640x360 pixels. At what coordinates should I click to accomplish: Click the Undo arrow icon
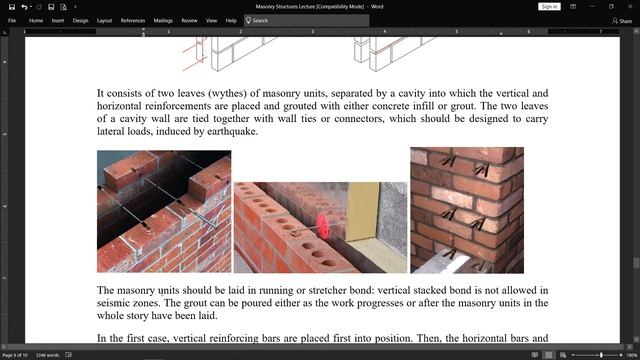pos(24,7)
